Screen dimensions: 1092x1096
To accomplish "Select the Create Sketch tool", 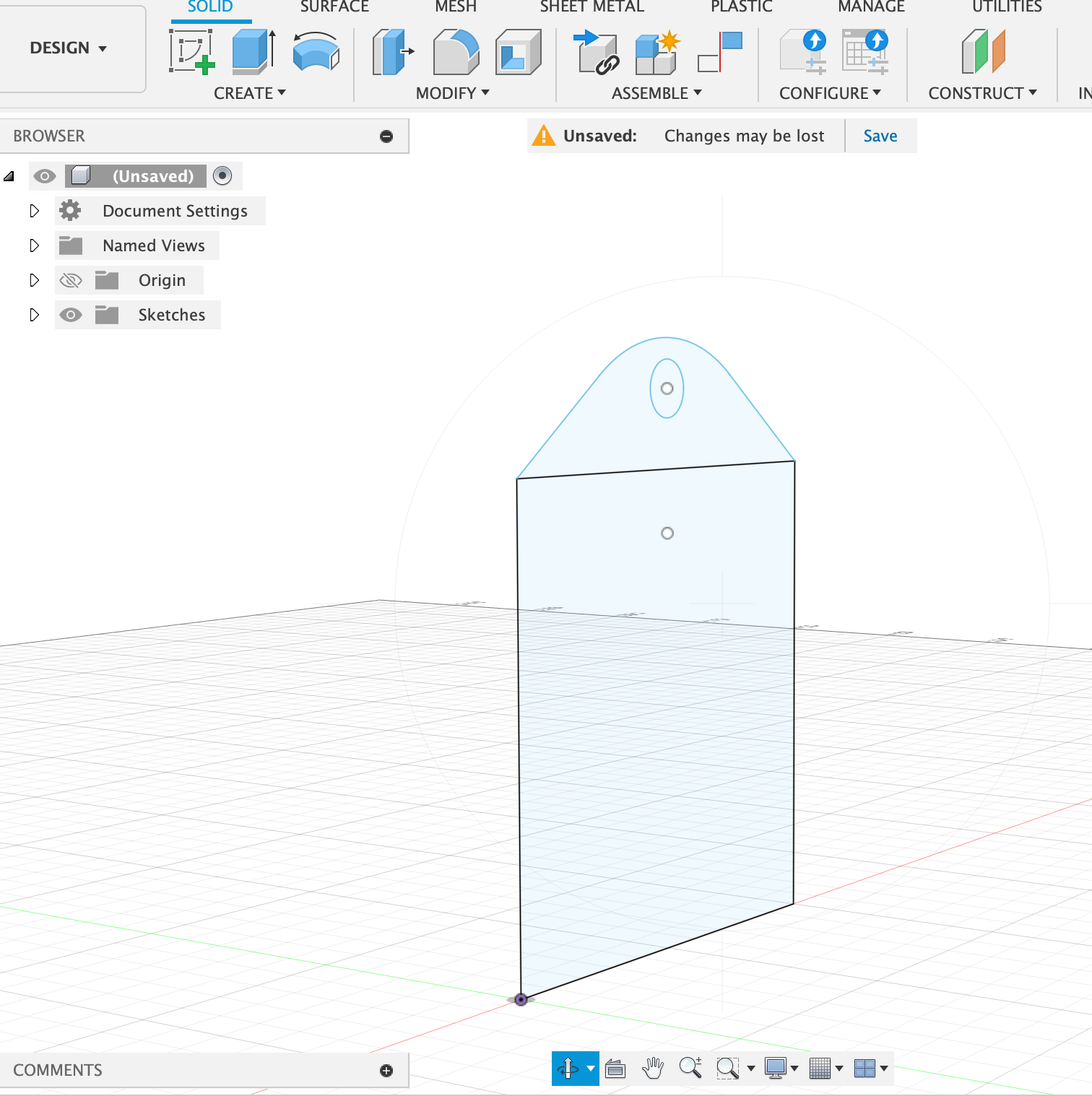I will click(191, 52).
